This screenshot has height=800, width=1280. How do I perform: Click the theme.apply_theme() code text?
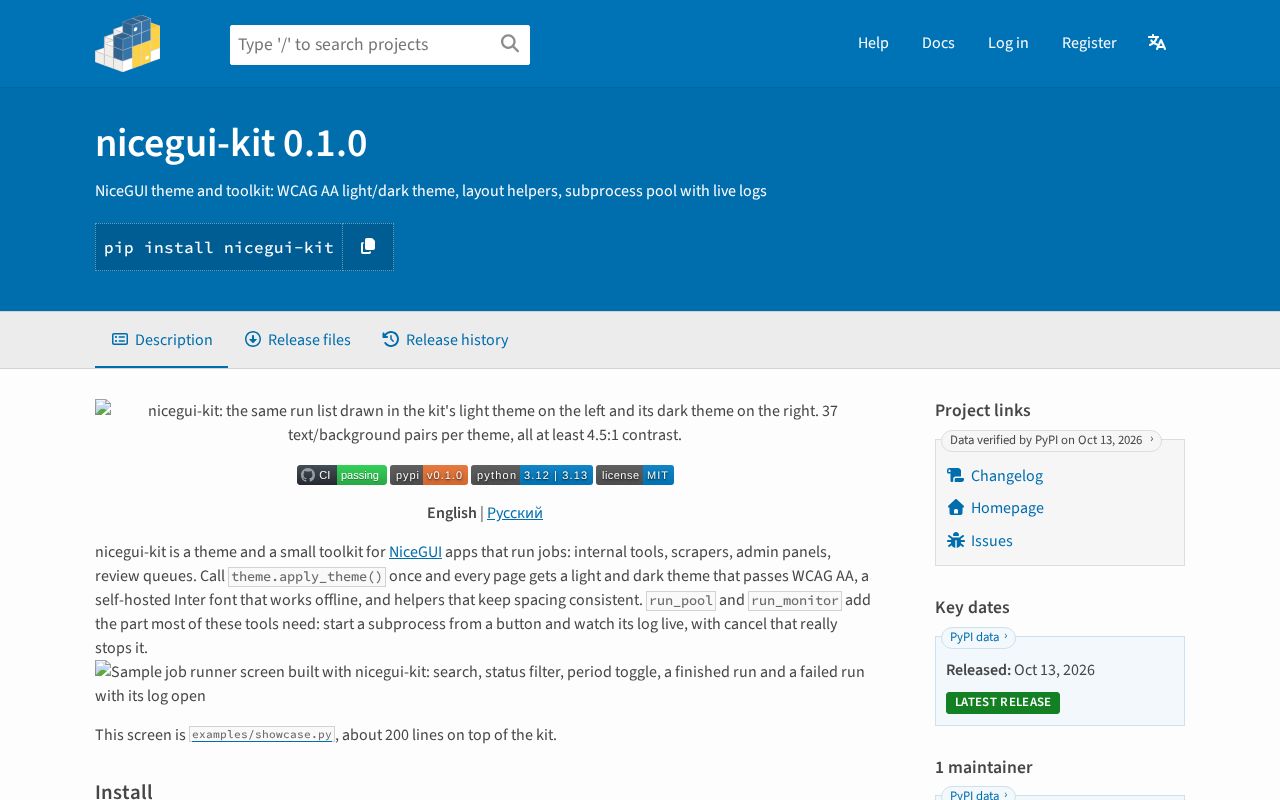pyautogui.click(x=307, y=577)
